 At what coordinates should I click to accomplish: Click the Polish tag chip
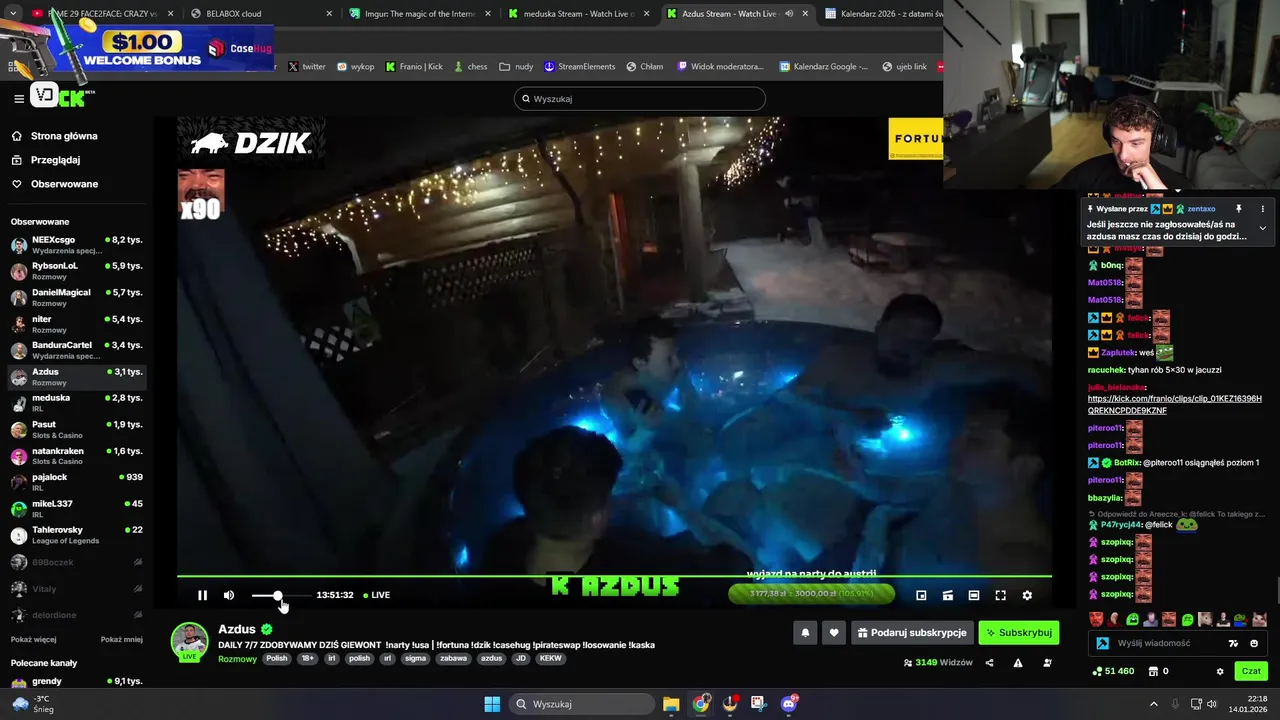(277, 659)
